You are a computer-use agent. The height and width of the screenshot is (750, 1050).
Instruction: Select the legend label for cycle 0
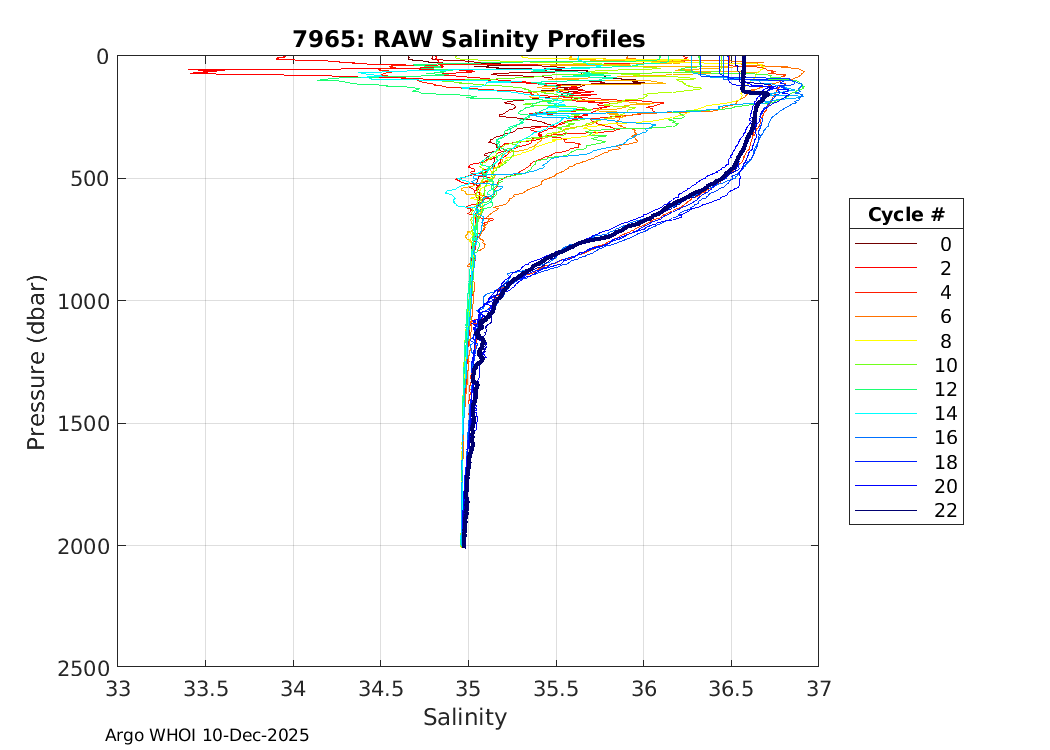click(x=945, y=244)
